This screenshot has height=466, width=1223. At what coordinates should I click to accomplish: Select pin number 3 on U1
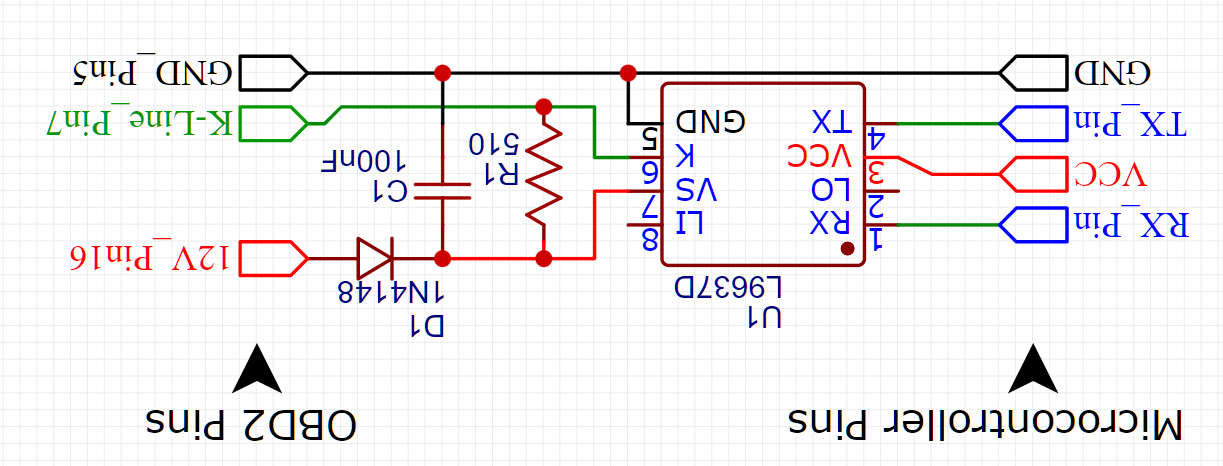pos(877,172)
